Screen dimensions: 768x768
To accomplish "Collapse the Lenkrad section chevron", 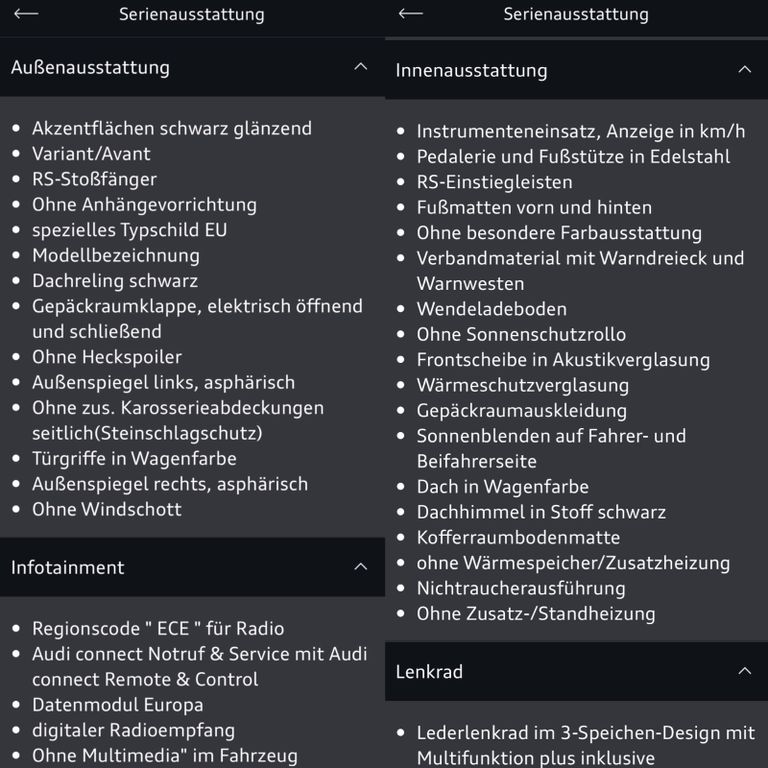I will tap(744, 671).
